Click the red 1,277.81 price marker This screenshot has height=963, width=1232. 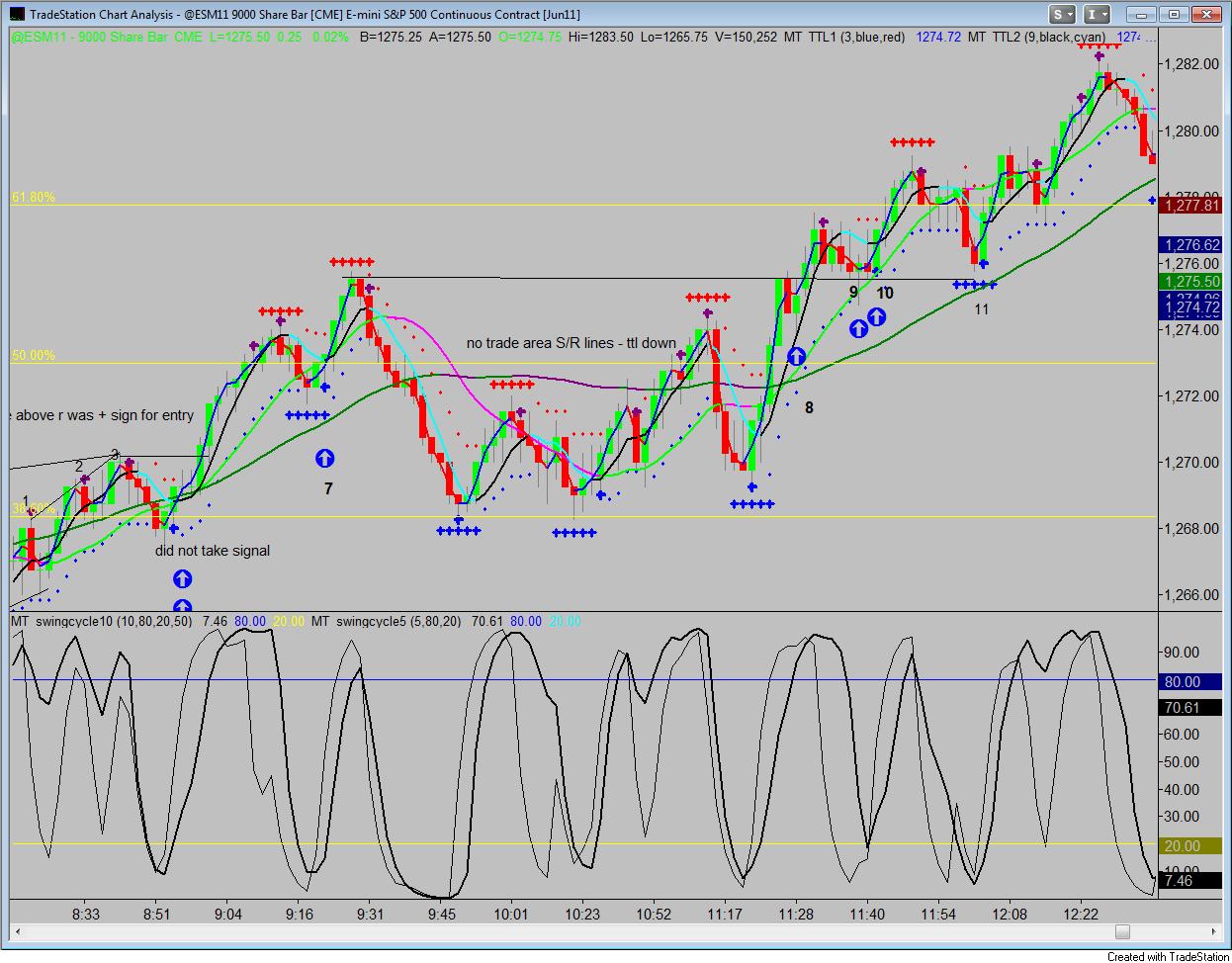[1191, 205]
